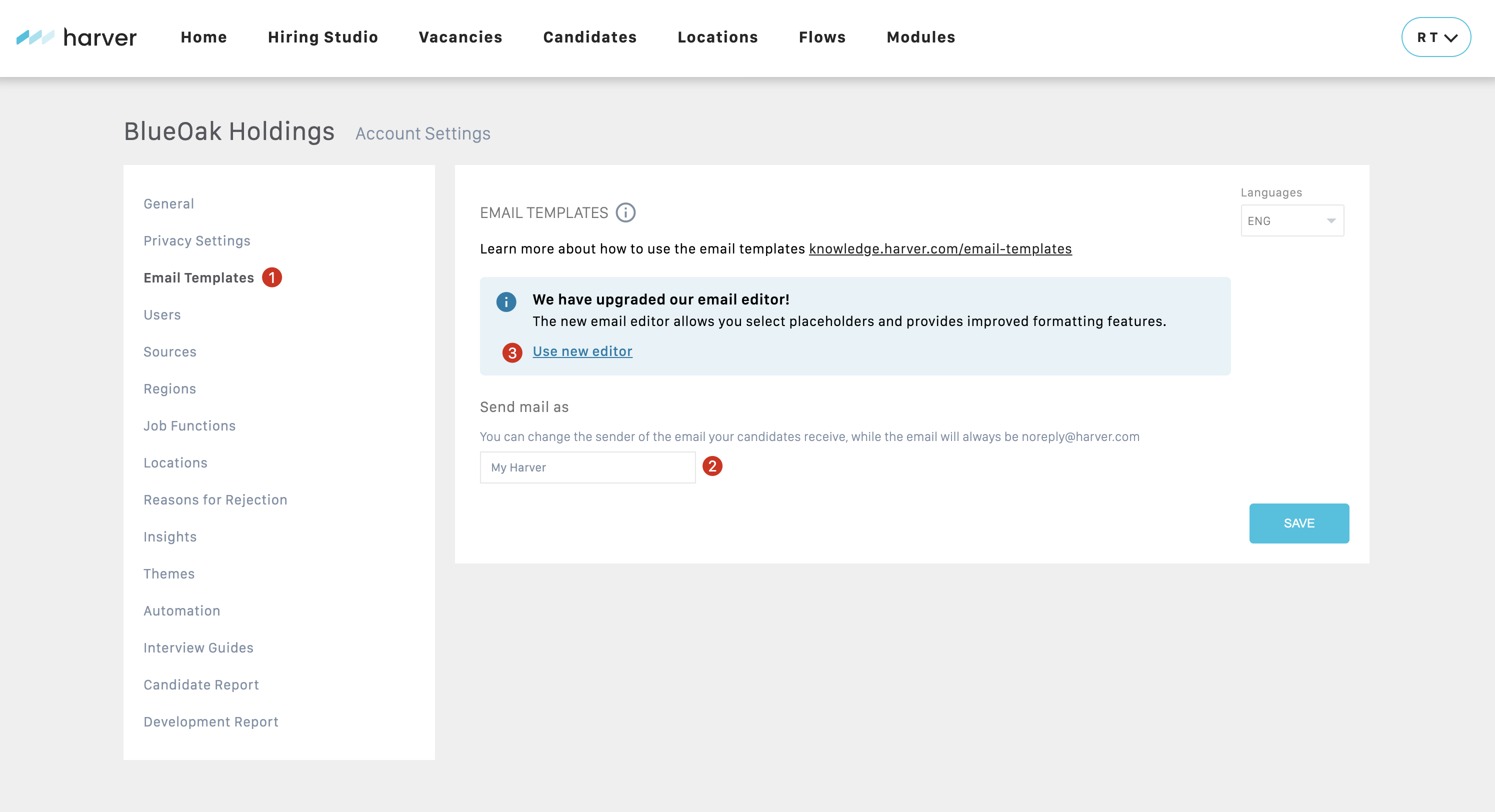Open Reasons for Rejection settings

(215, 499)
